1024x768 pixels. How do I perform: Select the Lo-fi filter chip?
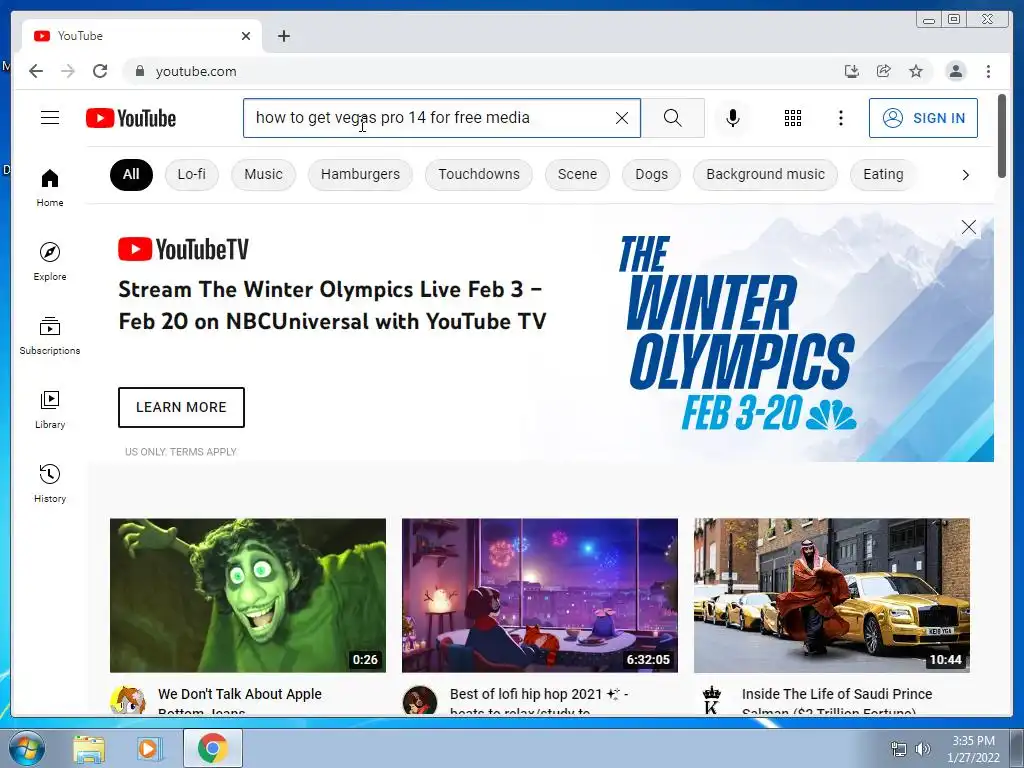click(x=191, y=174)
